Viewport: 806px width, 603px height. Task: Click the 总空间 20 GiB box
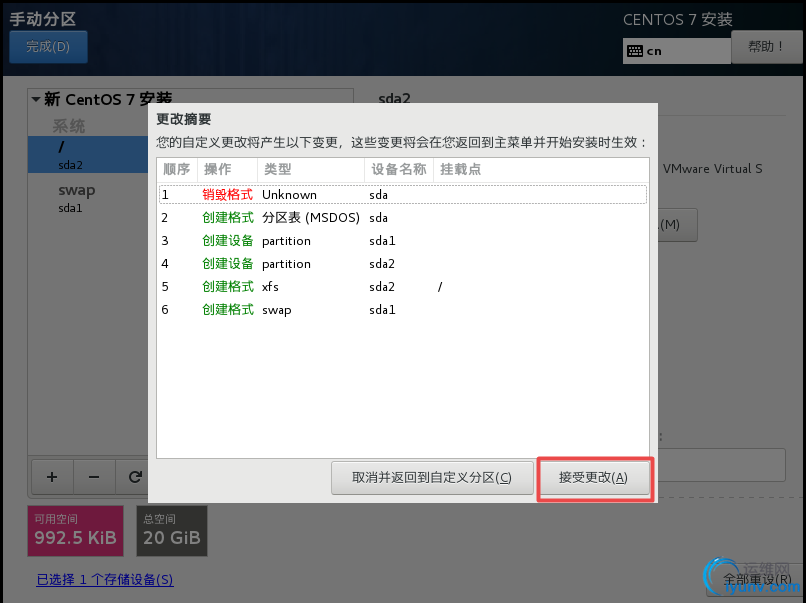tap(172, 531)
